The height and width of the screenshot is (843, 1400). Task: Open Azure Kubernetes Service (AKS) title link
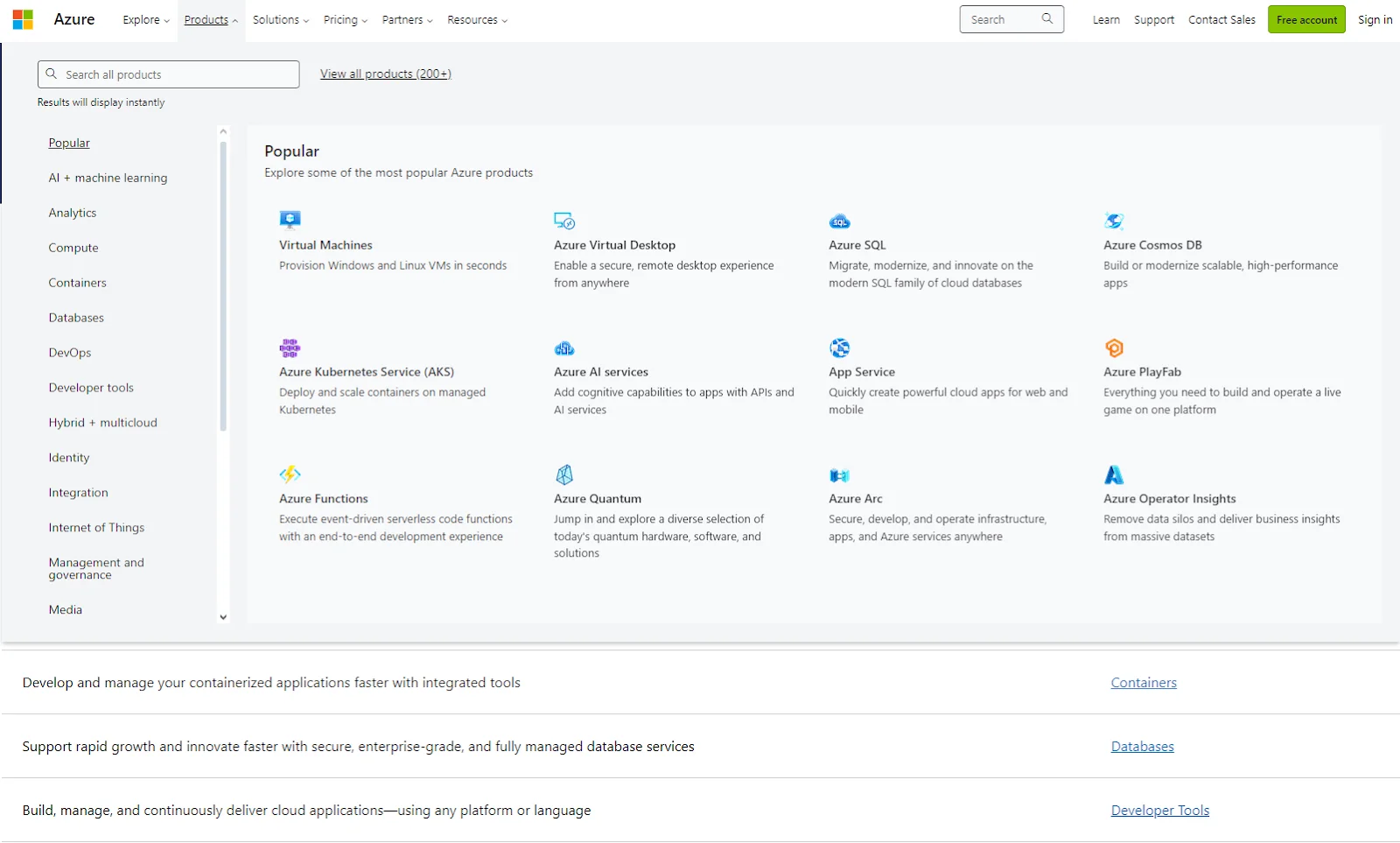point(367,372)
